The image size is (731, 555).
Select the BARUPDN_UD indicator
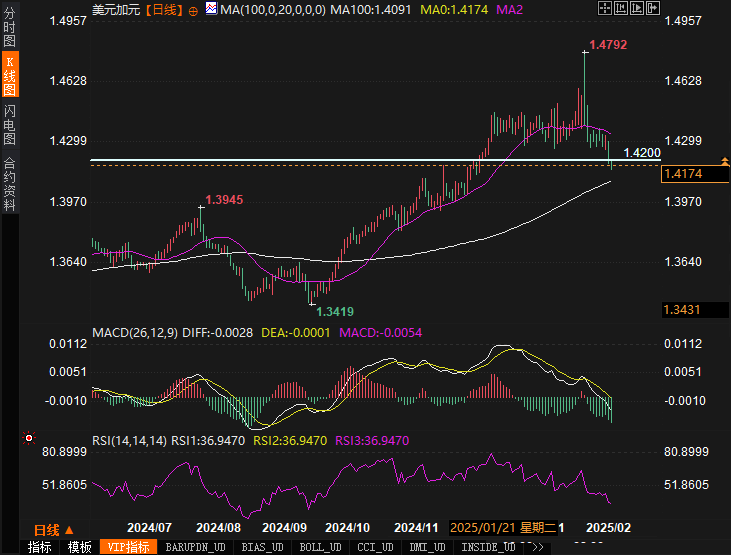coord(195,547)
